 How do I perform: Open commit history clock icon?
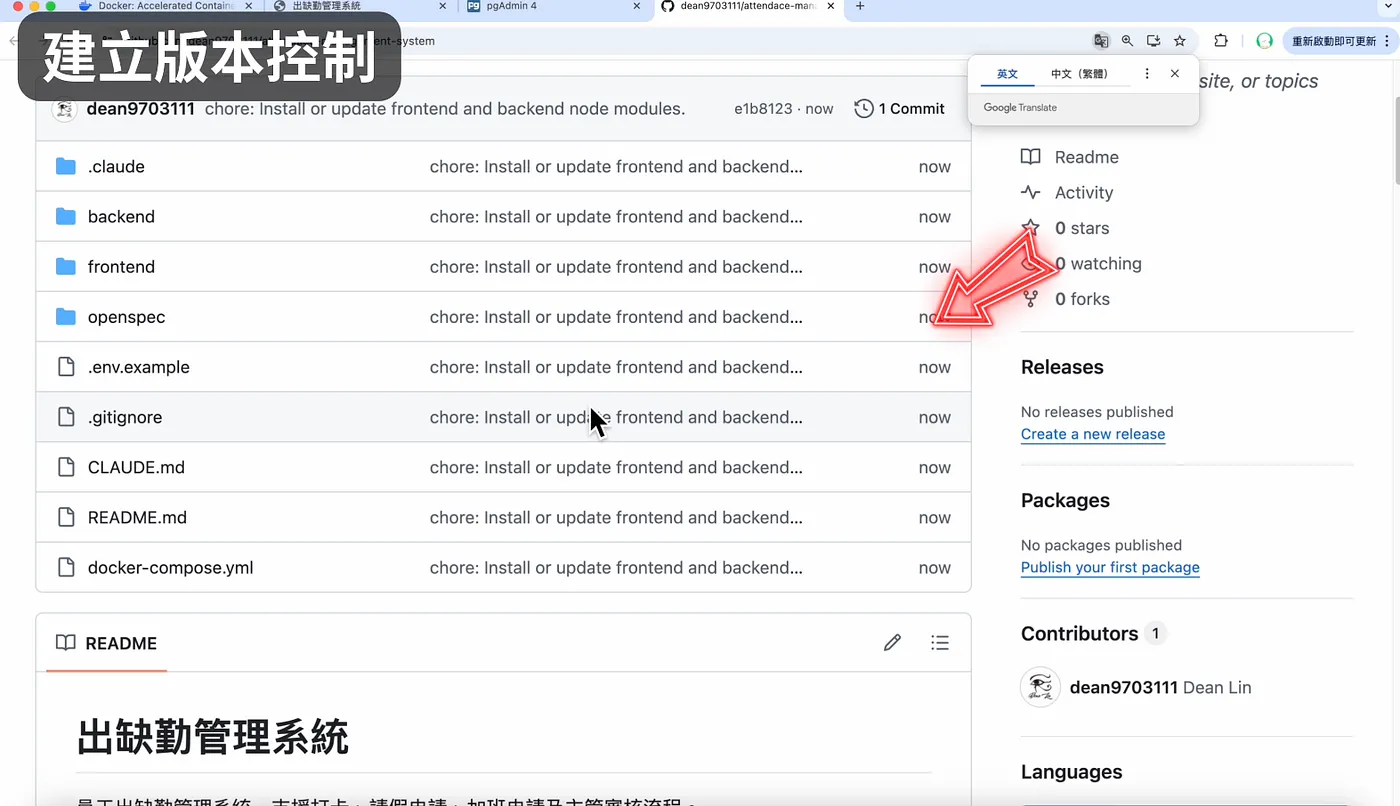coord(864,108)
